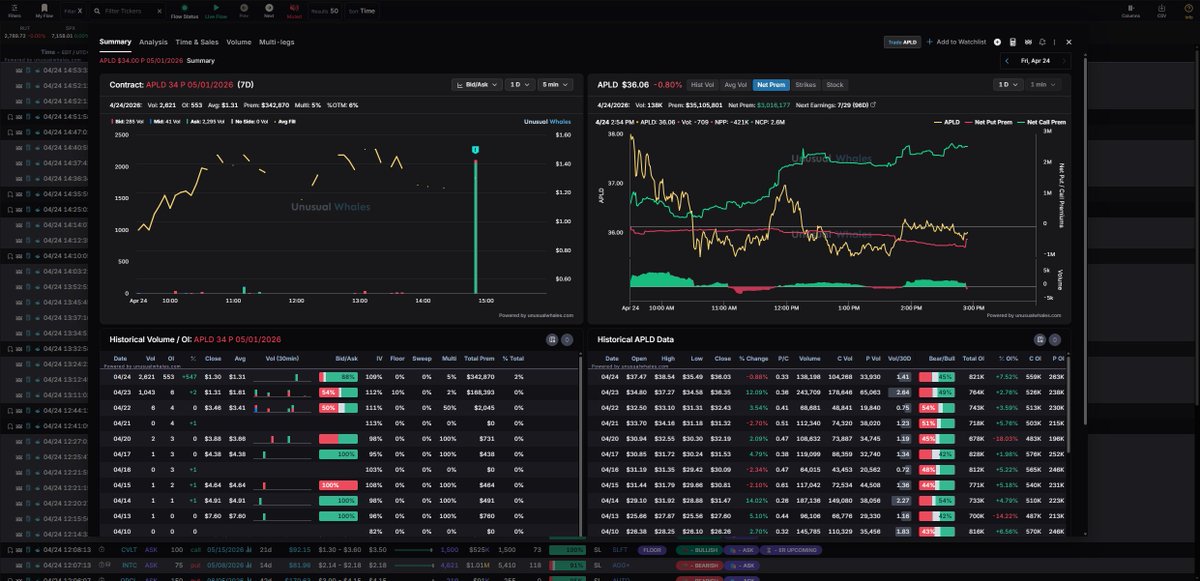Clear the Filter X chip
1200x581 pixels.
[x=73, y=11]
